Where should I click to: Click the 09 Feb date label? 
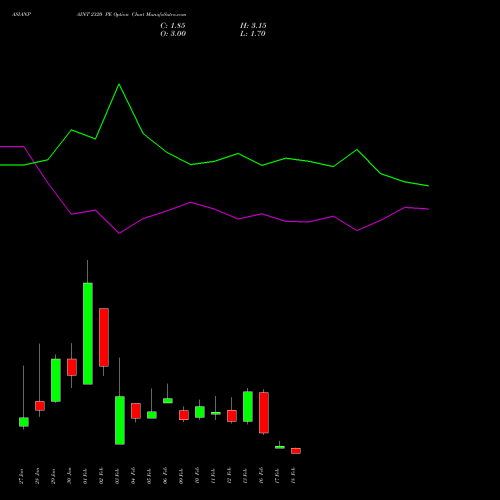(x=182, y=476)
